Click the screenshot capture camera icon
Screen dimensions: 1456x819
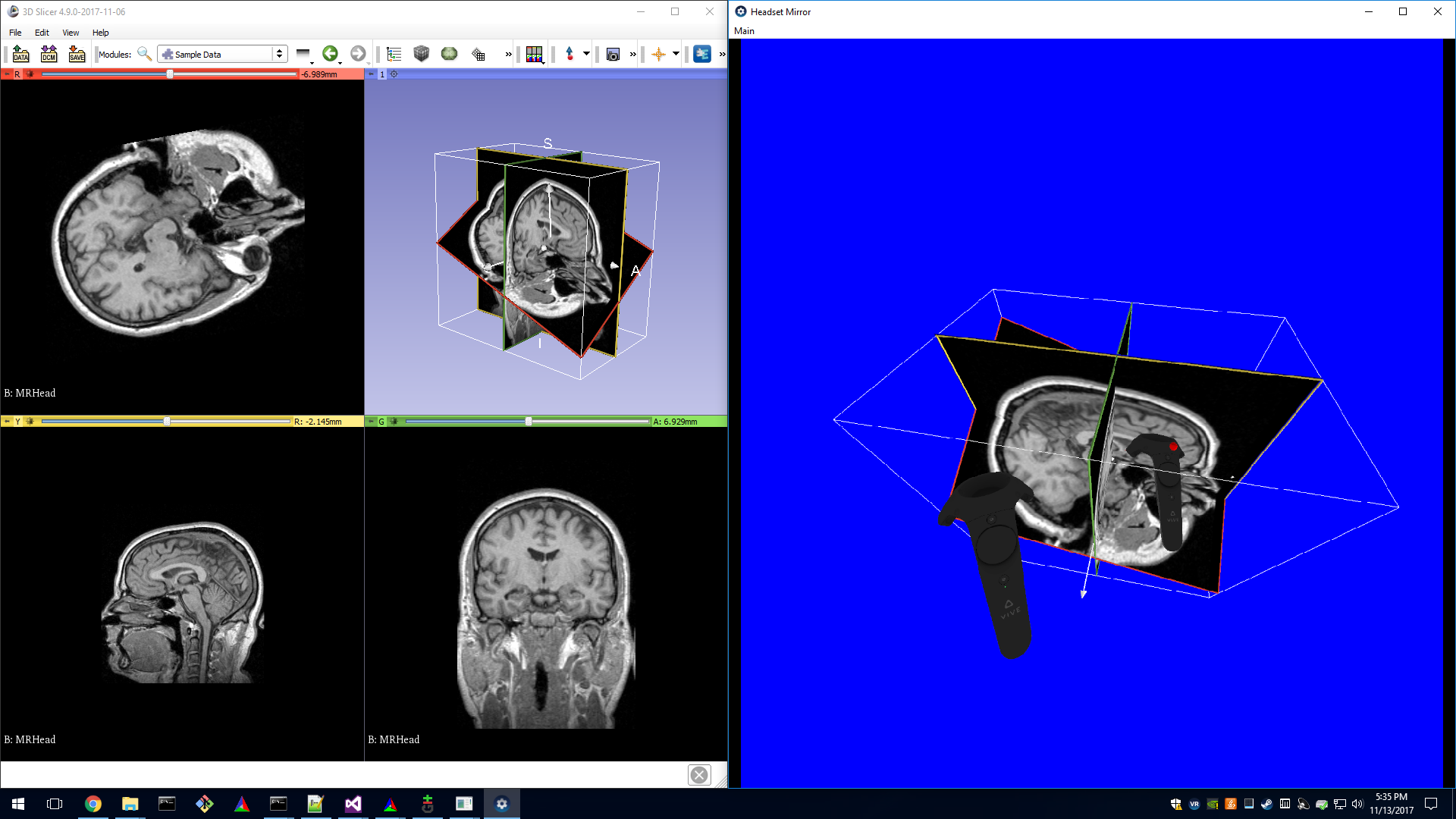pos(613,55)
